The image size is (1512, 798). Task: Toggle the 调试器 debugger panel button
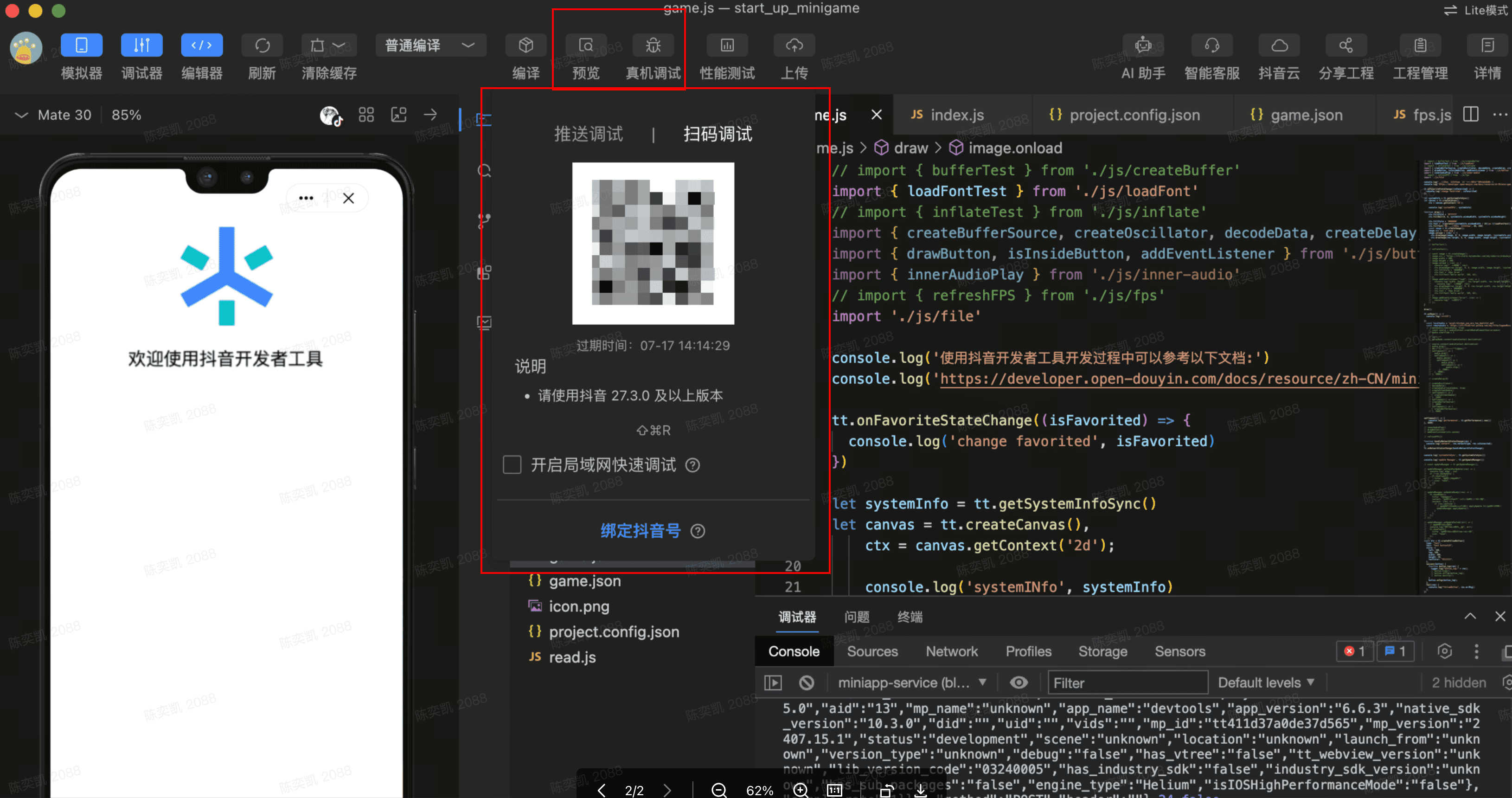click(x=141, y=46)
